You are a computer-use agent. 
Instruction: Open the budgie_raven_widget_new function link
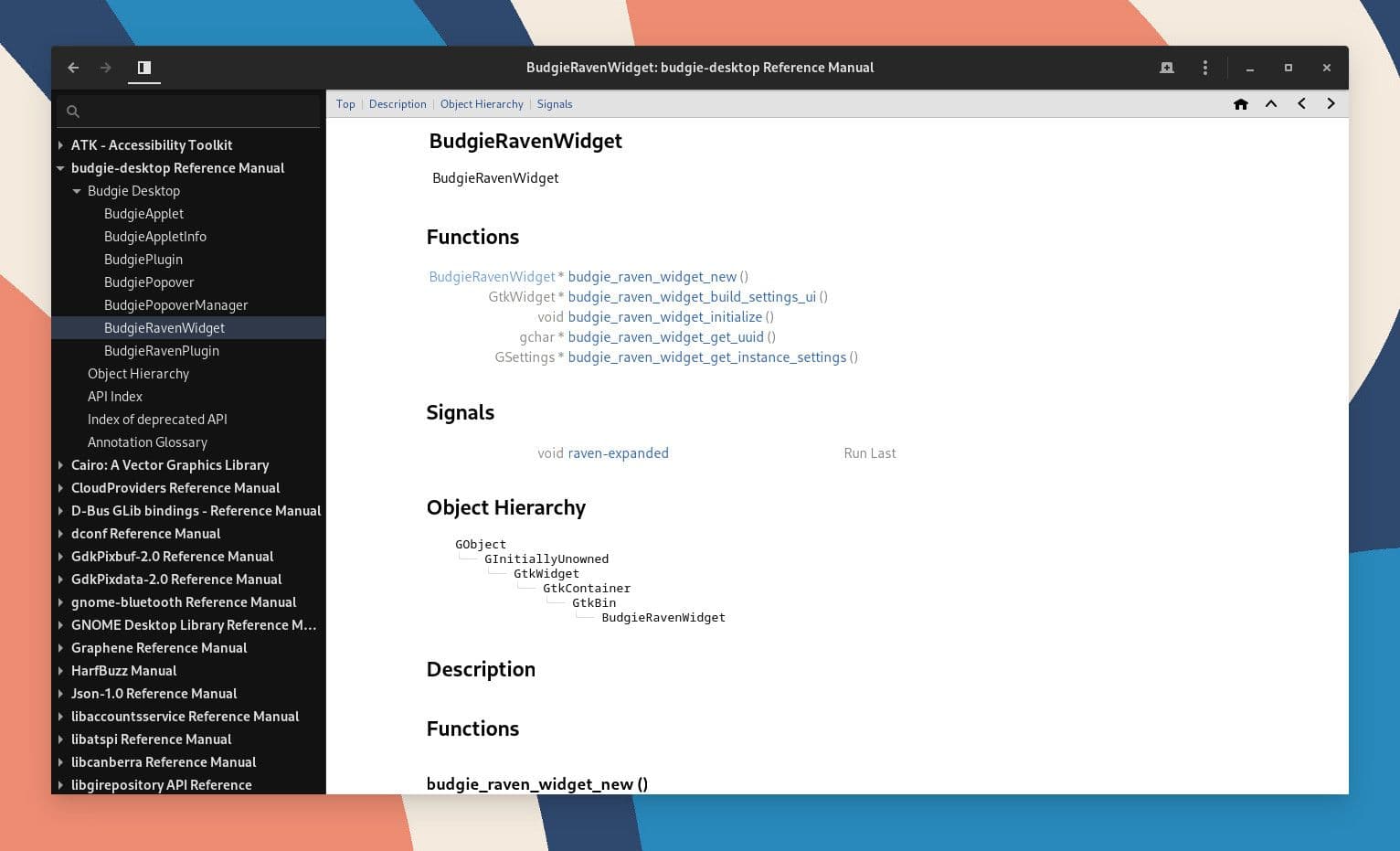(x=652, y=276)
